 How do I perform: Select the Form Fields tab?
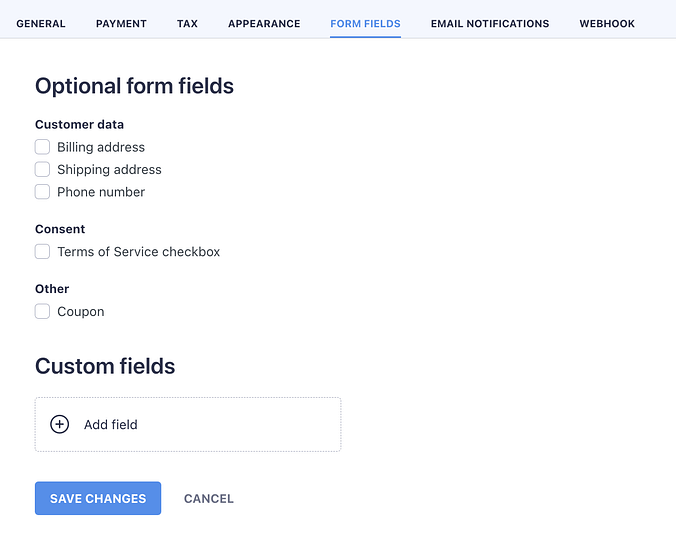click(365, 24)
